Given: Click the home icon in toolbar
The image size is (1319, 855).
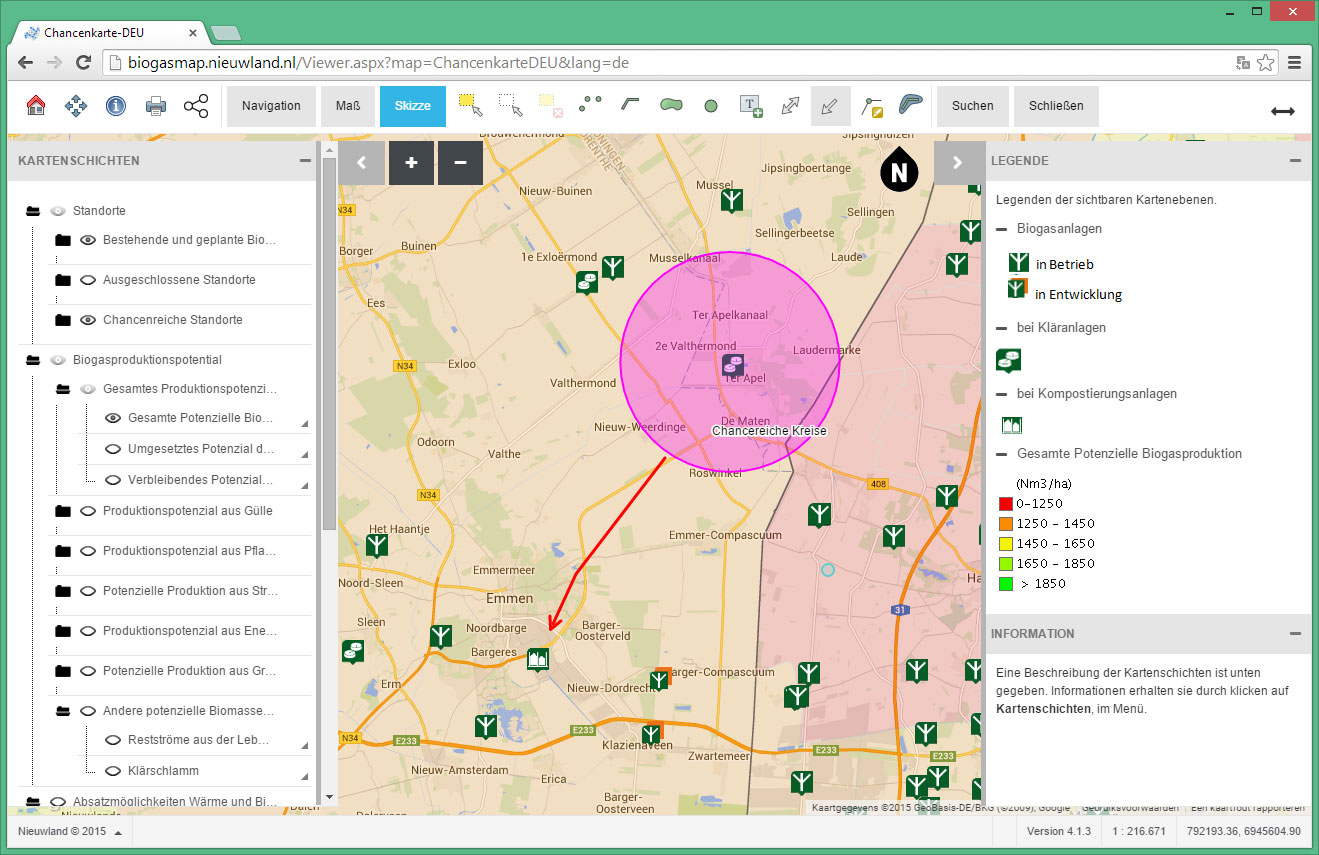Looking at the screenshot, I should point(36,106).
